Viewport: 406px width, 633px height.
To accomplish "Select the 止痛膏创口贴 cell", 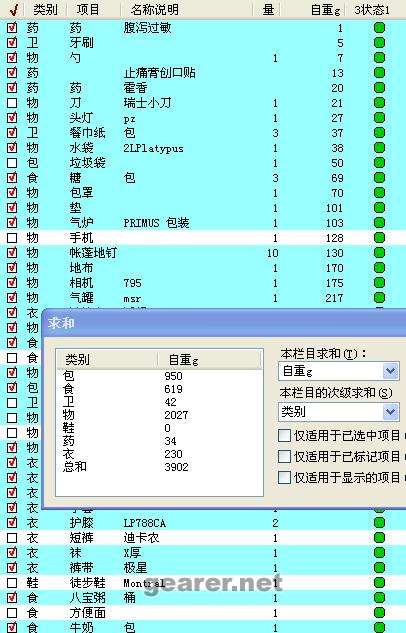I will coord(159,73).
